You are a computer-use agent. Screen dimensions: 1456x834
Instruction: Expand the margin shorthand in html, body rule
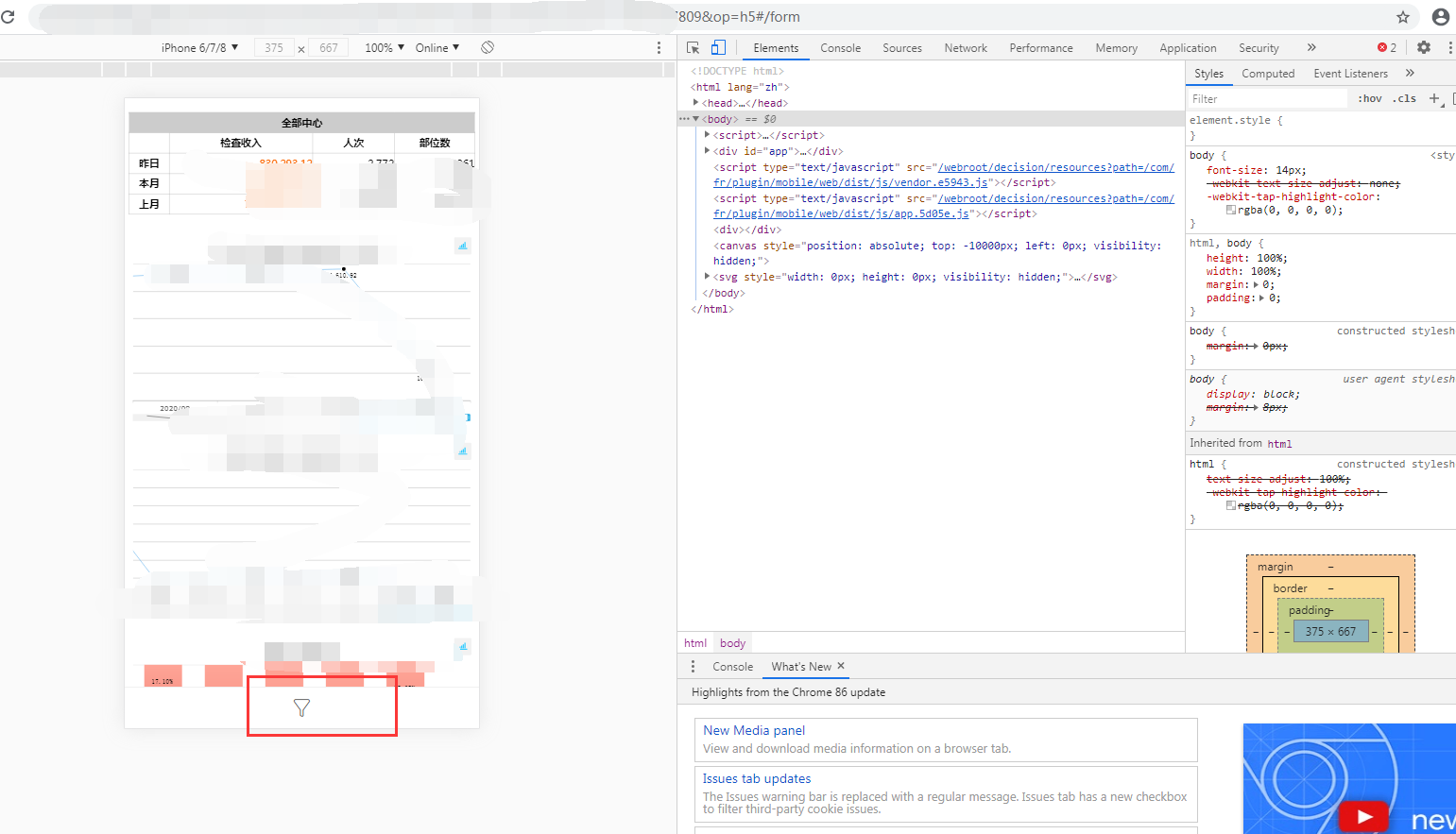tap(1256, 284)
